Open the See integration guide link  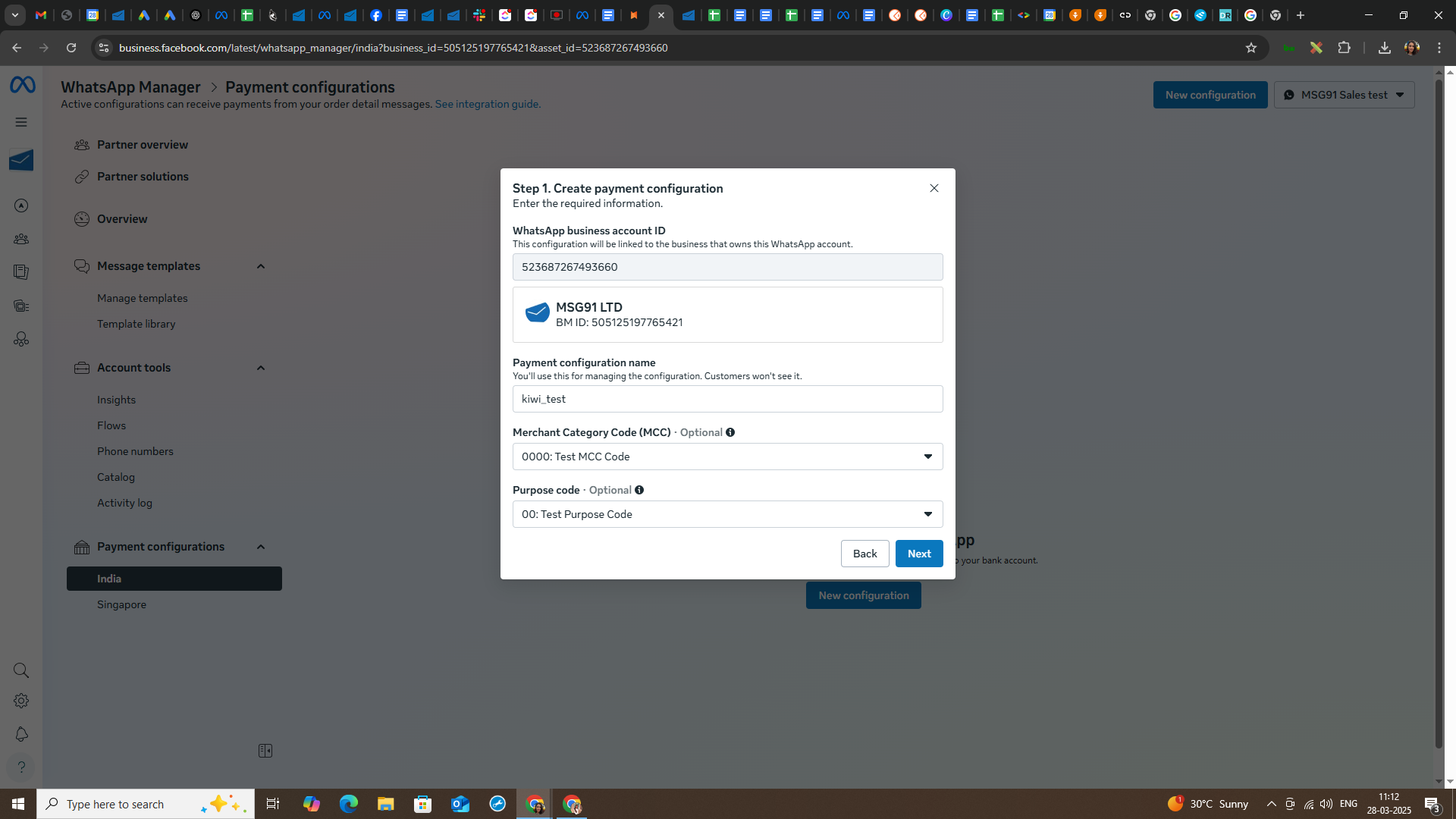click(488, 104)
